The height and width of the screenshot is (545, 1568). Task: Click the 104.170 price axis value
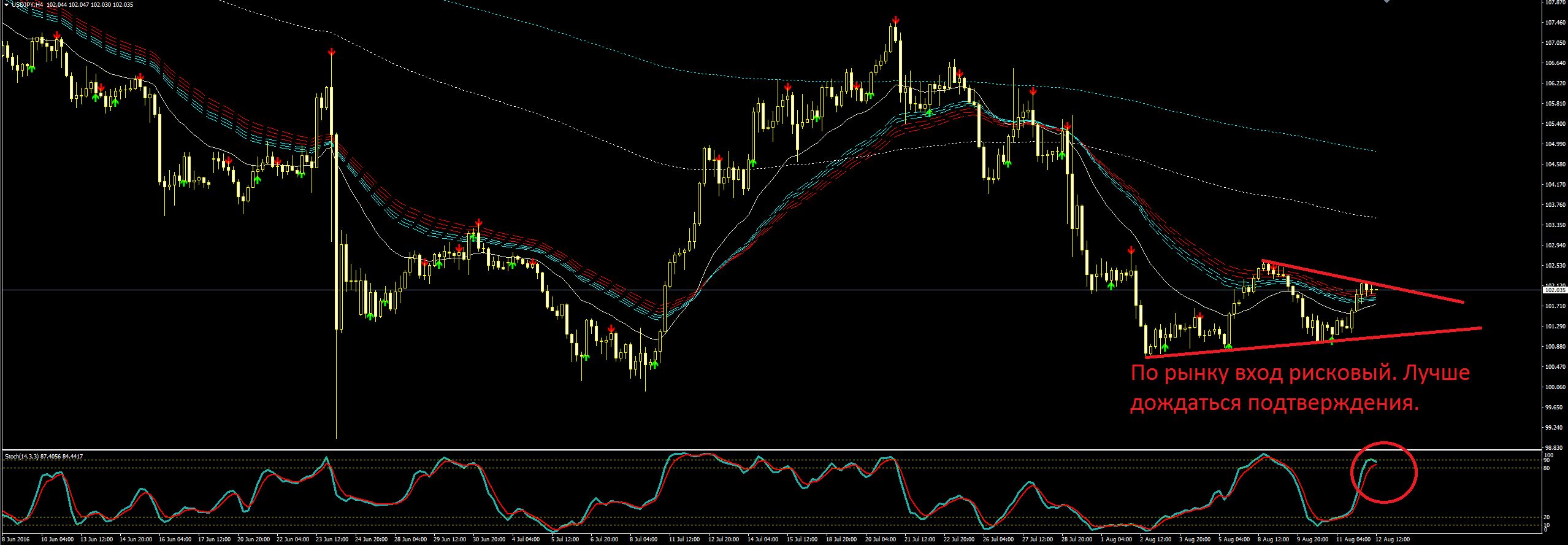coord(1555,185)
